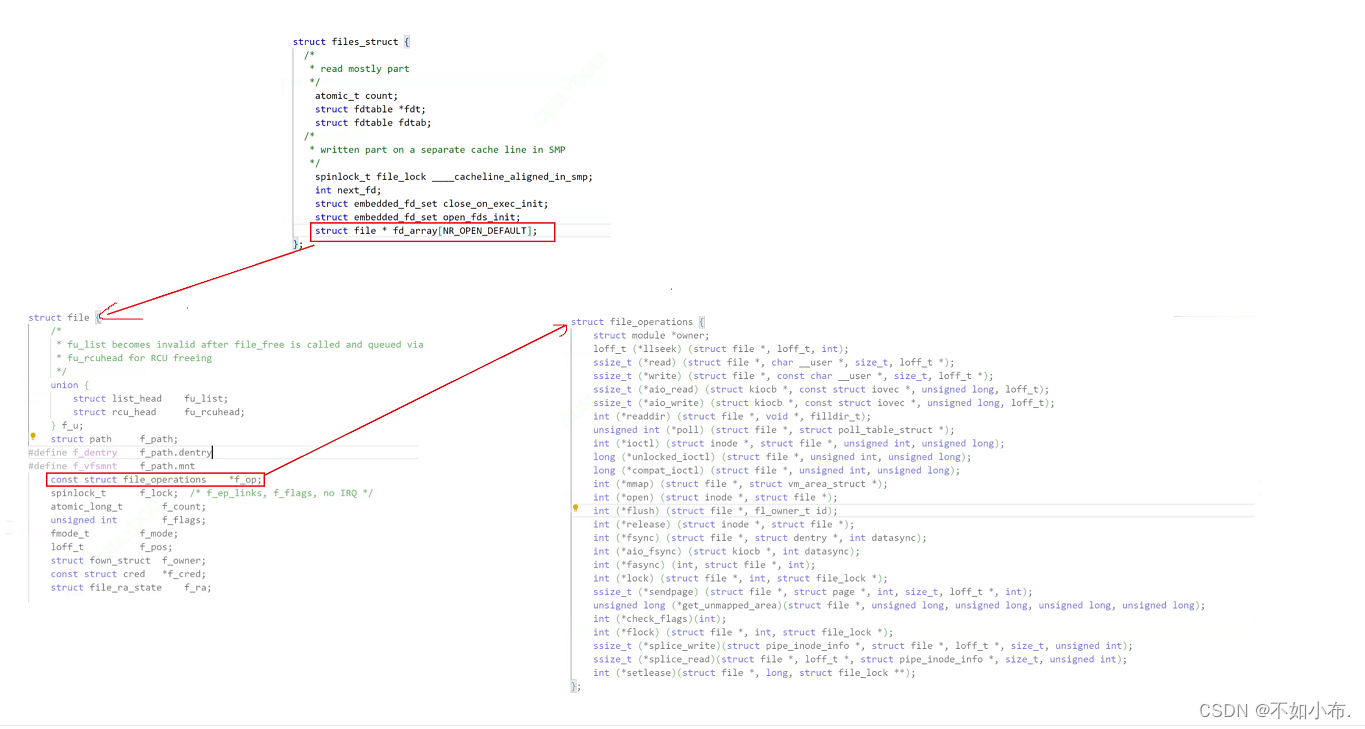Click the 'int next_fd;' line
The width and height of the screenshot is (1365, 729).
click(348, 190)
